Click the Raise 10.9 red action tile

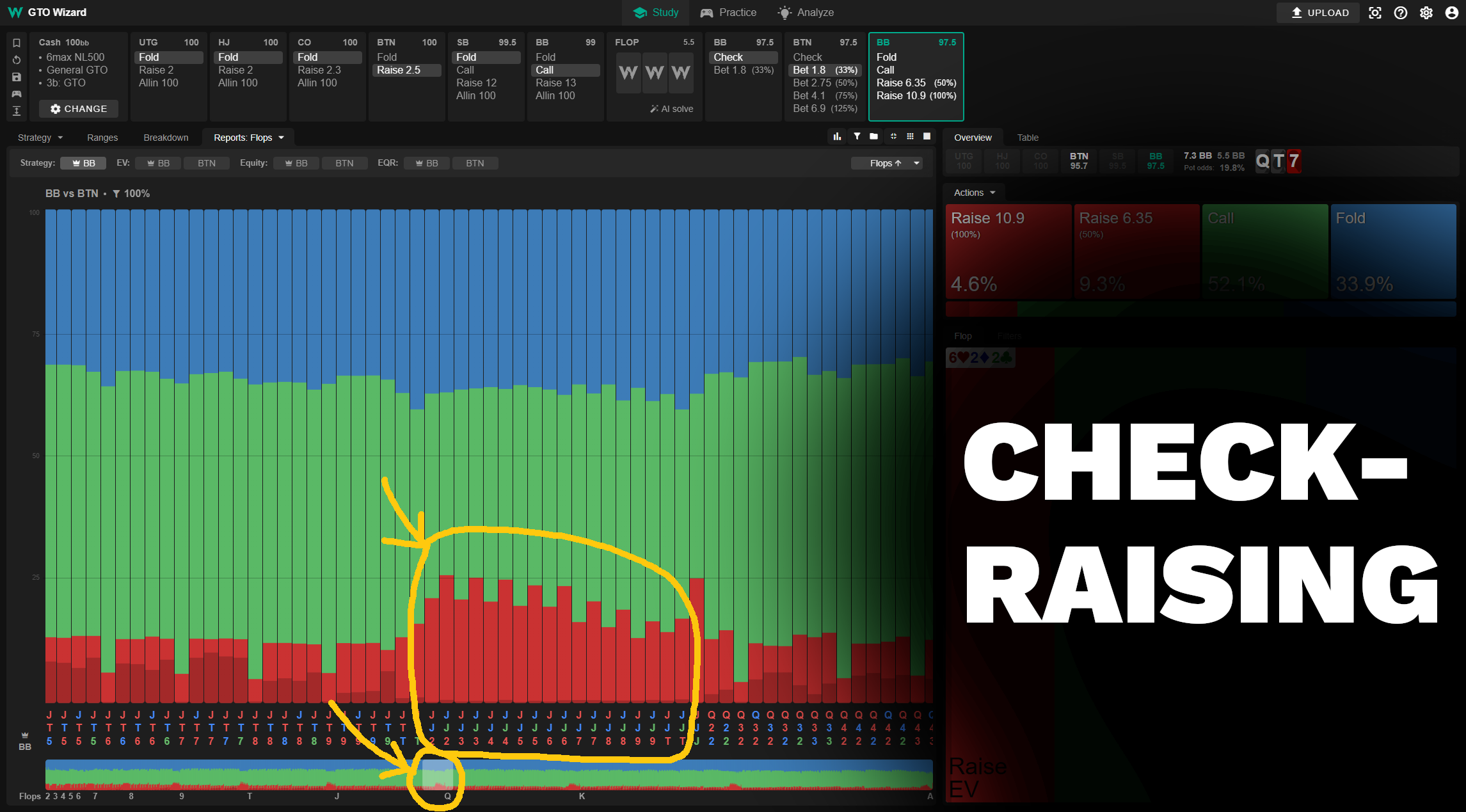1008,251
